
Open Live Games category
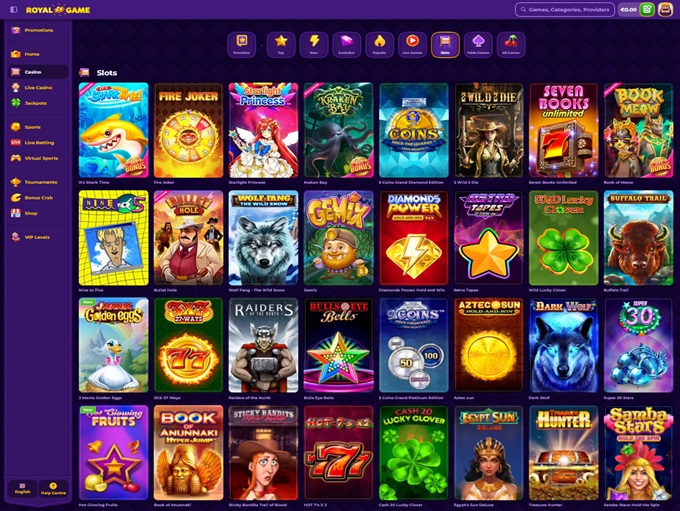coord(412,45)
